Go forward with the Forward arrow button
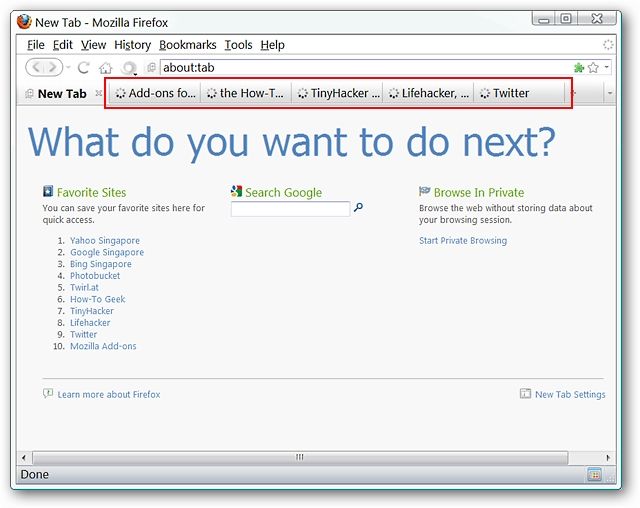The height and width of the screenshot is (508, 640). [x=53, y=67]
